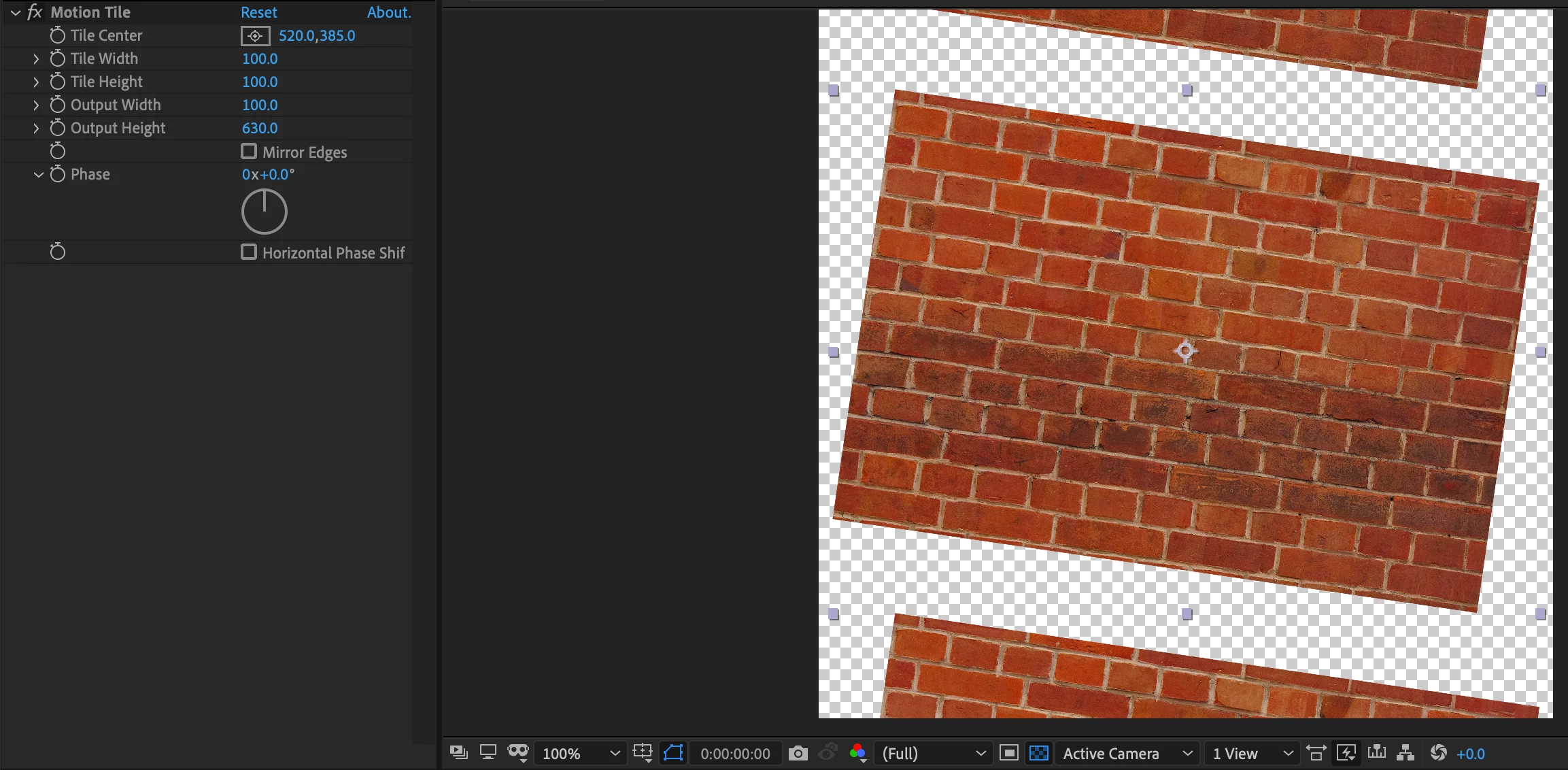Click the About link for Motion Tile

tap(388, 12)
